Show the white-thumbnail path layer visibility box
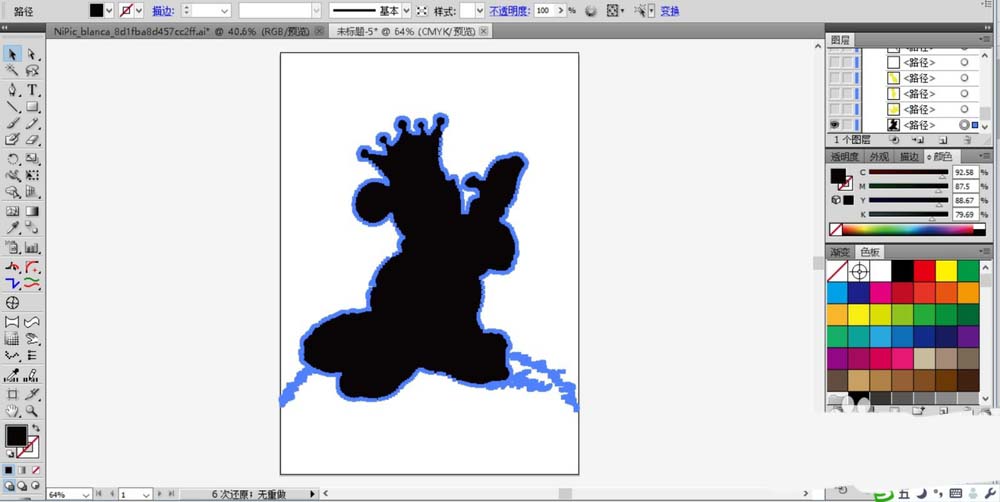This screenshot has height=502, width=1000. point(834,63)
